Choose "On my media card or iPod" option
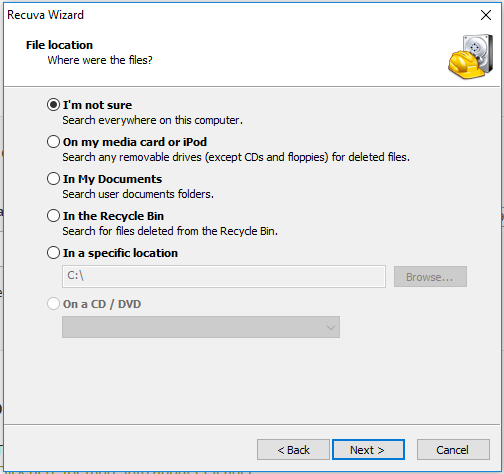The height and width of the screenshot is (474, 504). tap(53, 142)
